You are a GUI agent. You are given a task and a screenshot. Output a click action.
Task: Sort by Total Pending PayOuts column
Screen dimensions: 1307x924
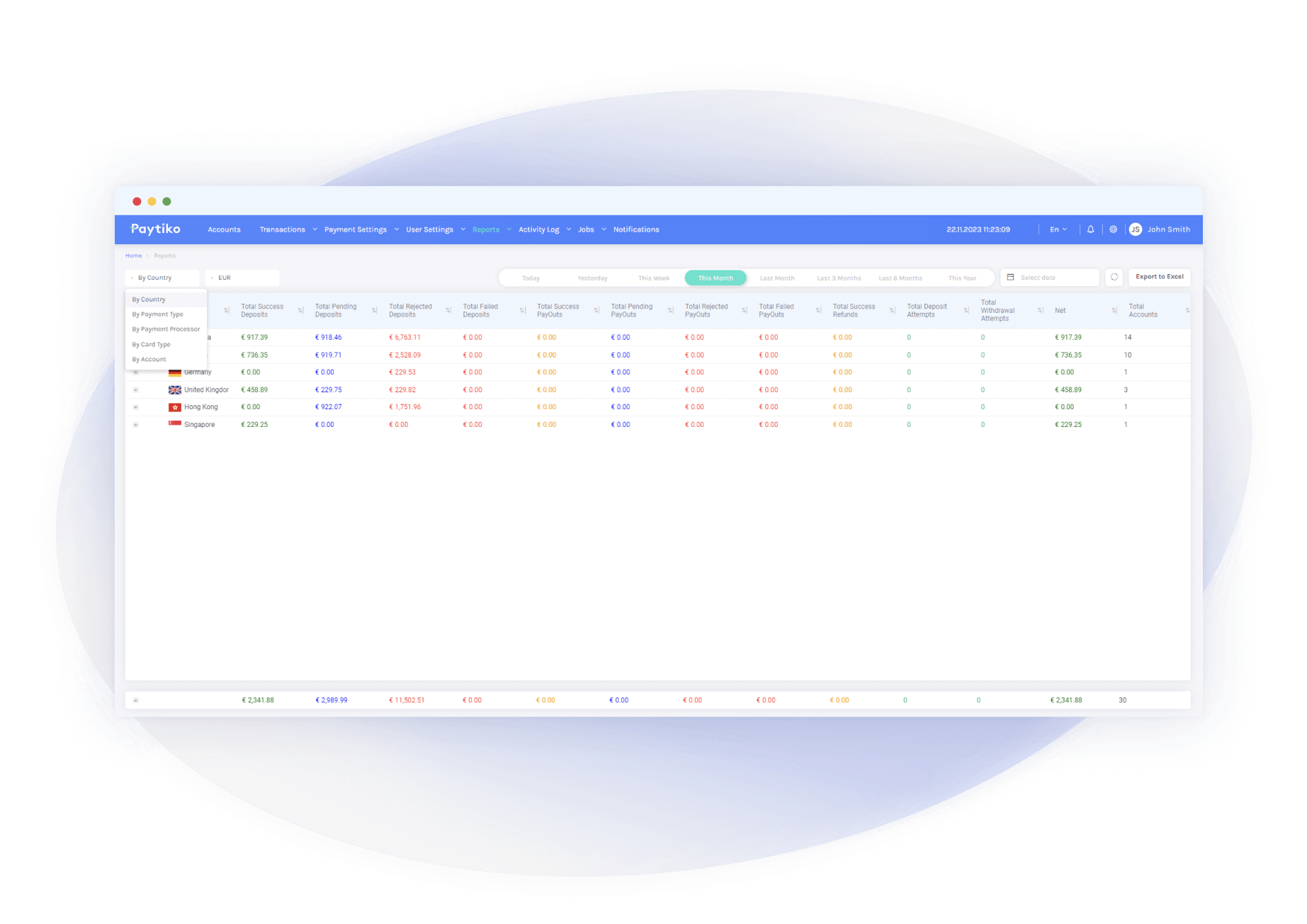pos(670,310)
